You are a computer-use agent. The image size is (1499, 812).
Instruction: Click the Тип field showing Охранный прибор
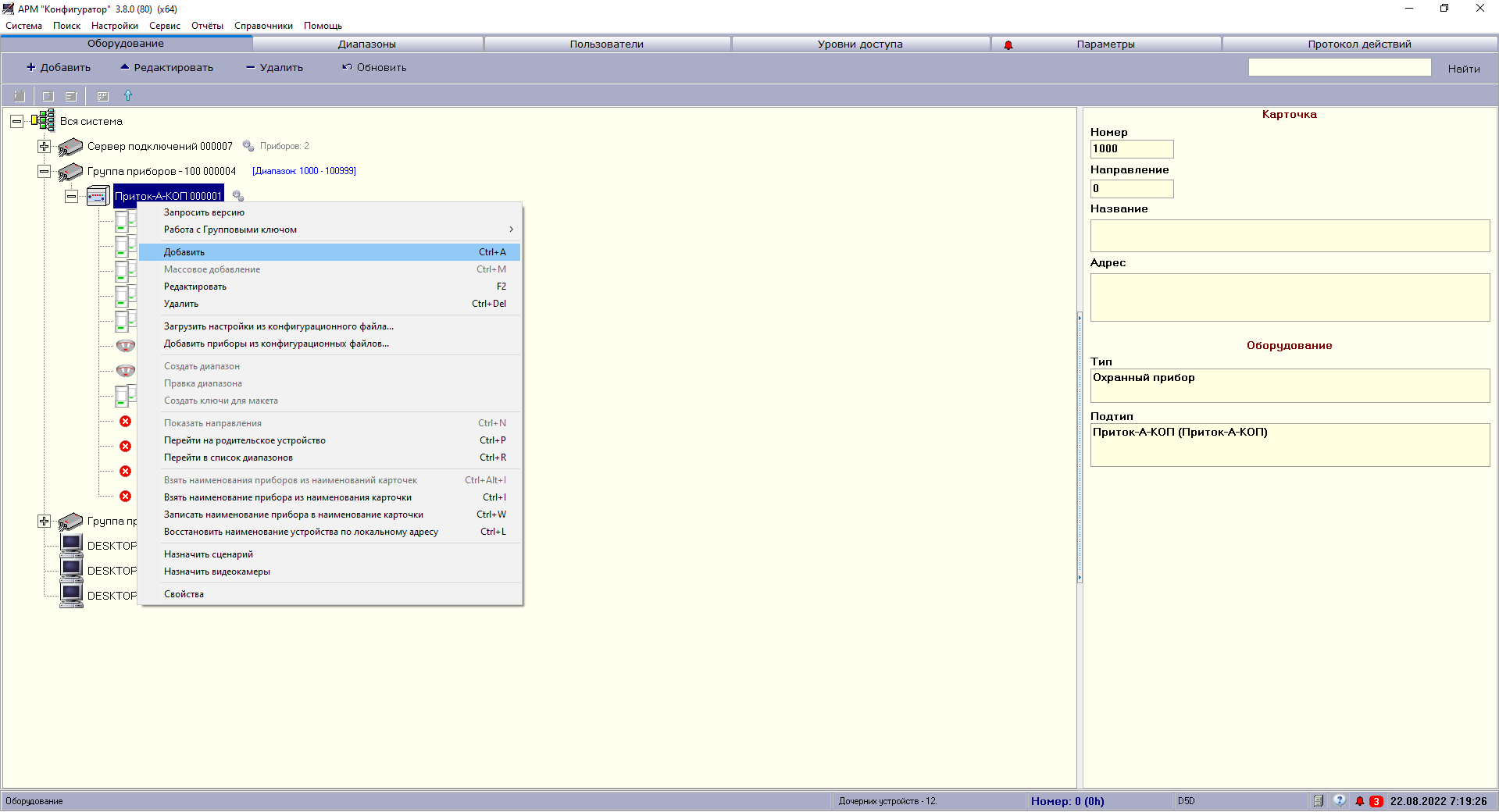1290,386
